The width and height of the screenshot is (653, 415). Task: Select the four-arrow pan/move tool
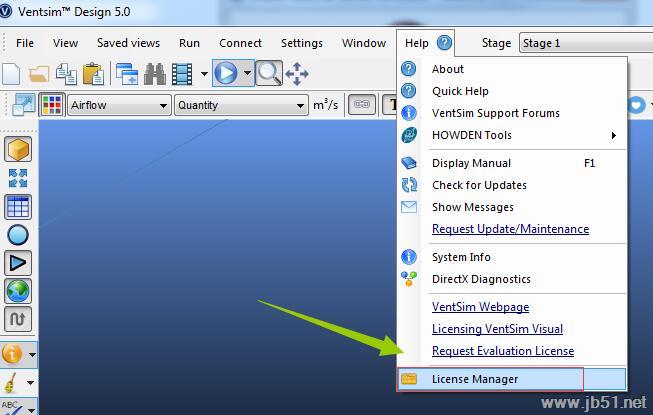(x=297, y=74)
